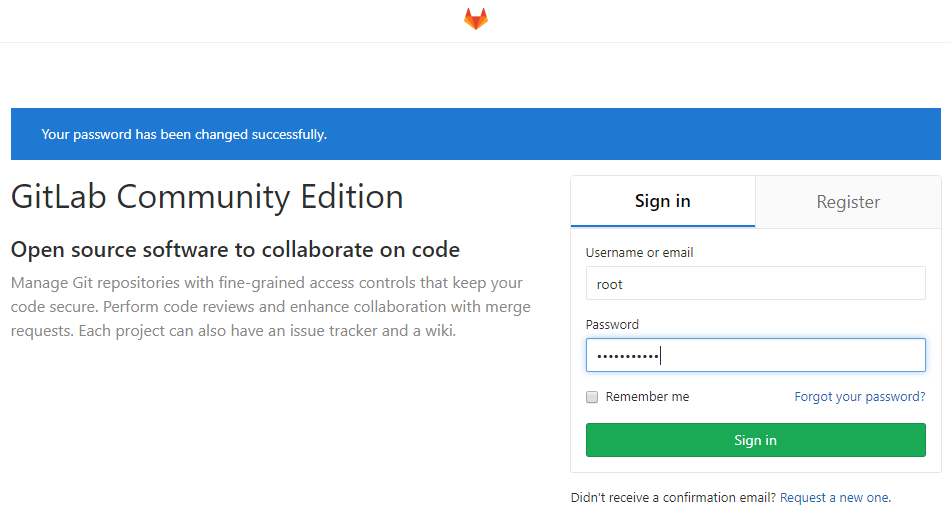Click the Didn't receive a confirmation email text
Screen dimensions: 951x517
click(x=673, y=498)
